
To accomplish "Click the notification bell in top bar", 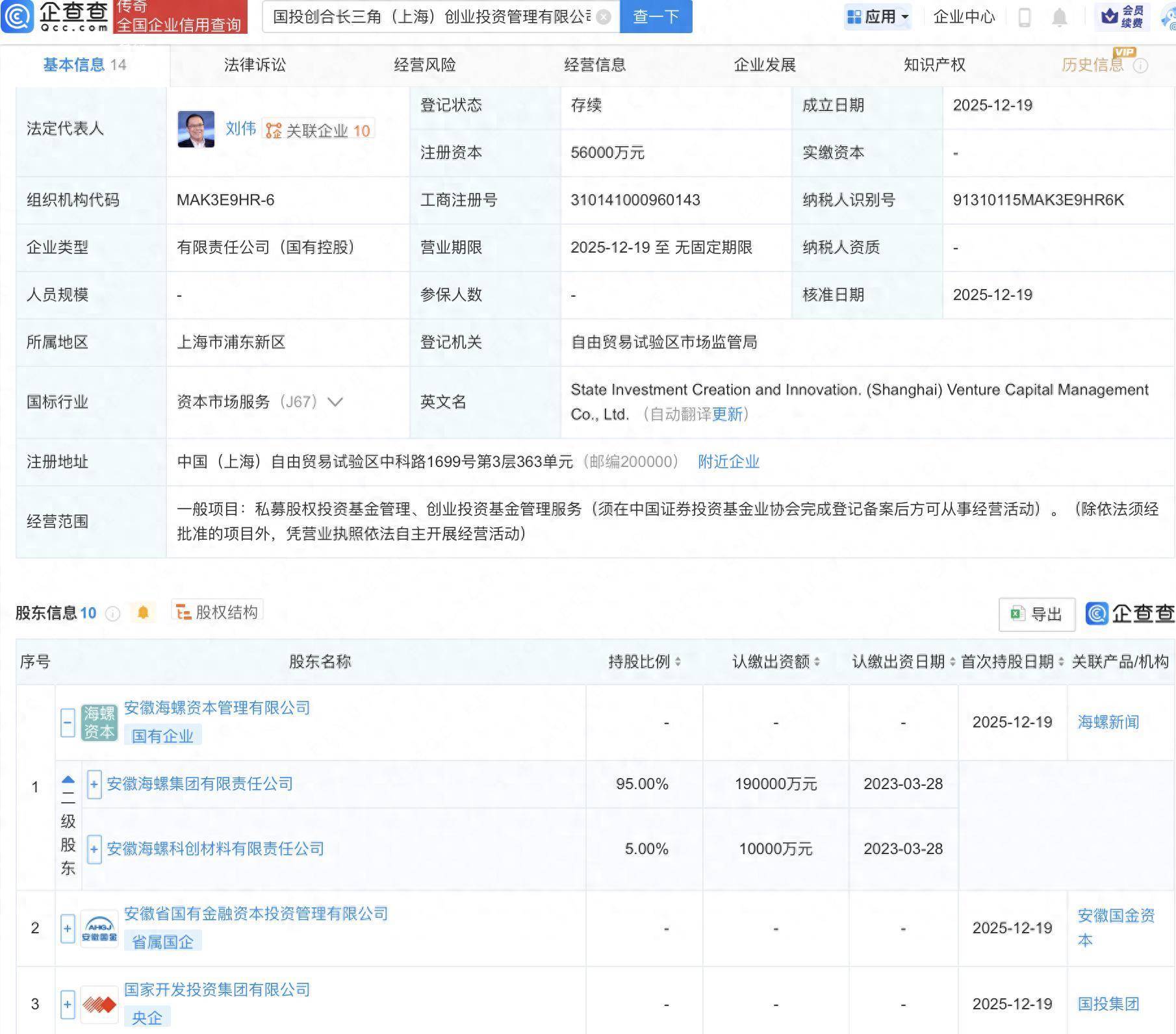I will click(1059, 18).
